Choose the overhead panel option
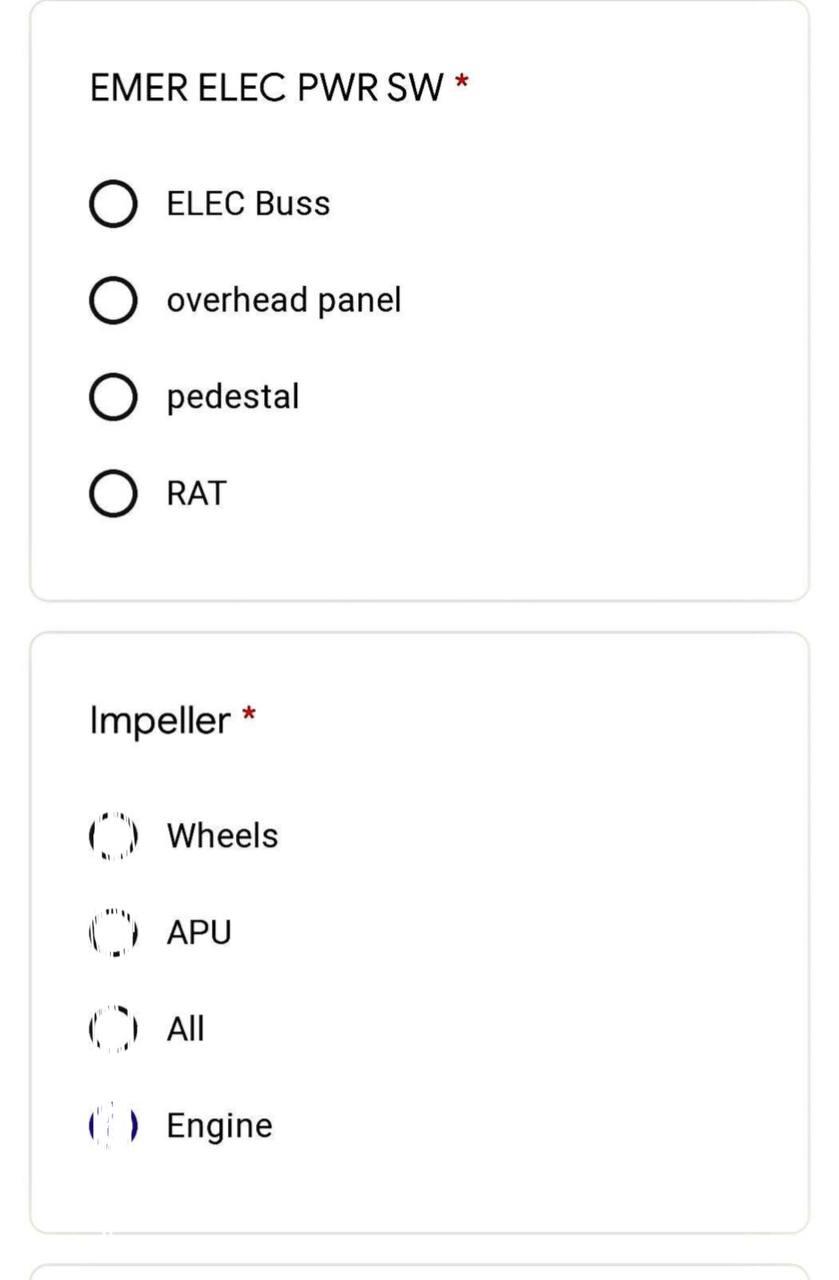The image size is (839, 1280). [x=113, y=299]
